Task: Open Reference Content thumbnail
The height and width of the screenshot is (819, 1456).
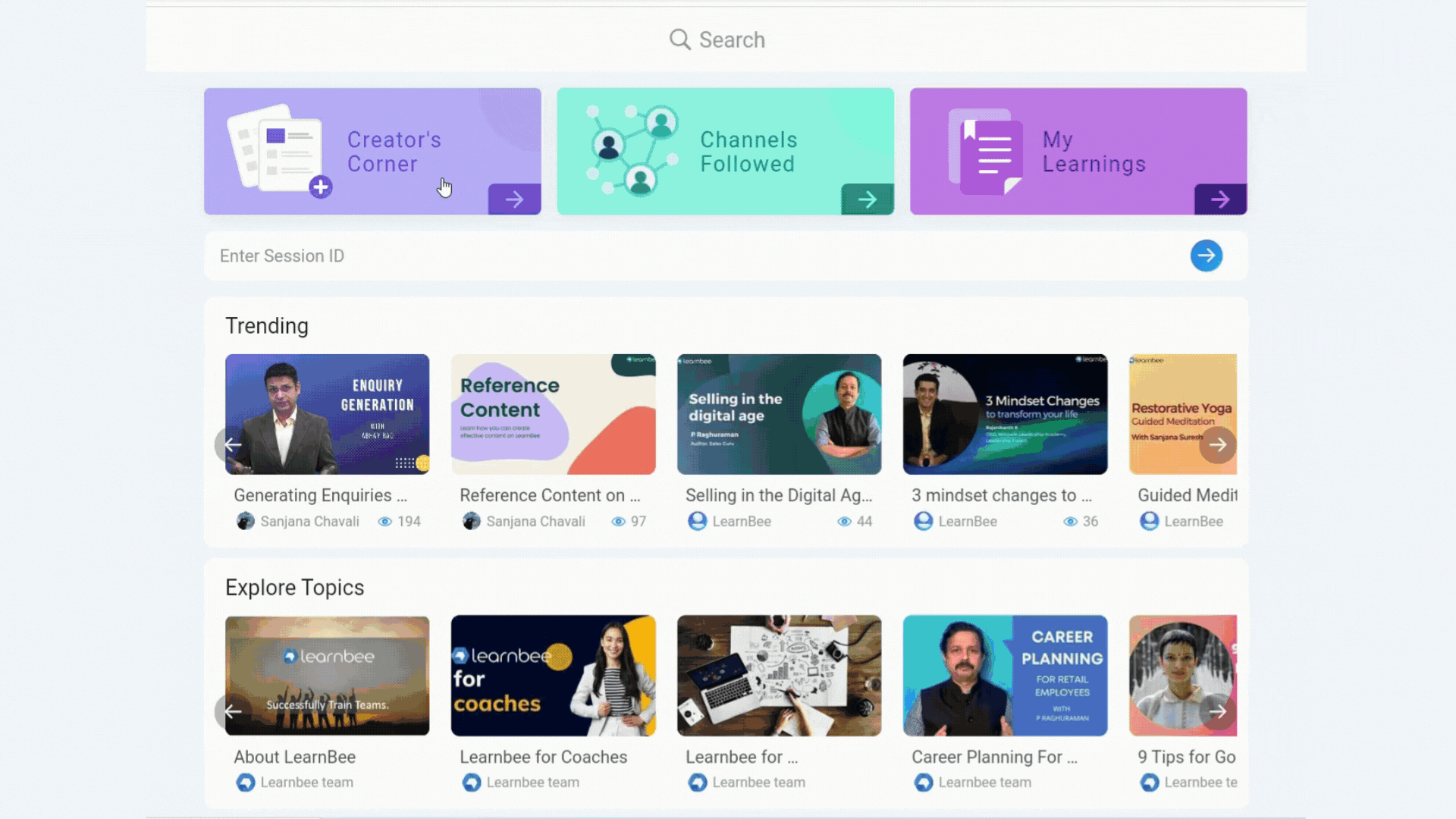Action: point(553,414)
